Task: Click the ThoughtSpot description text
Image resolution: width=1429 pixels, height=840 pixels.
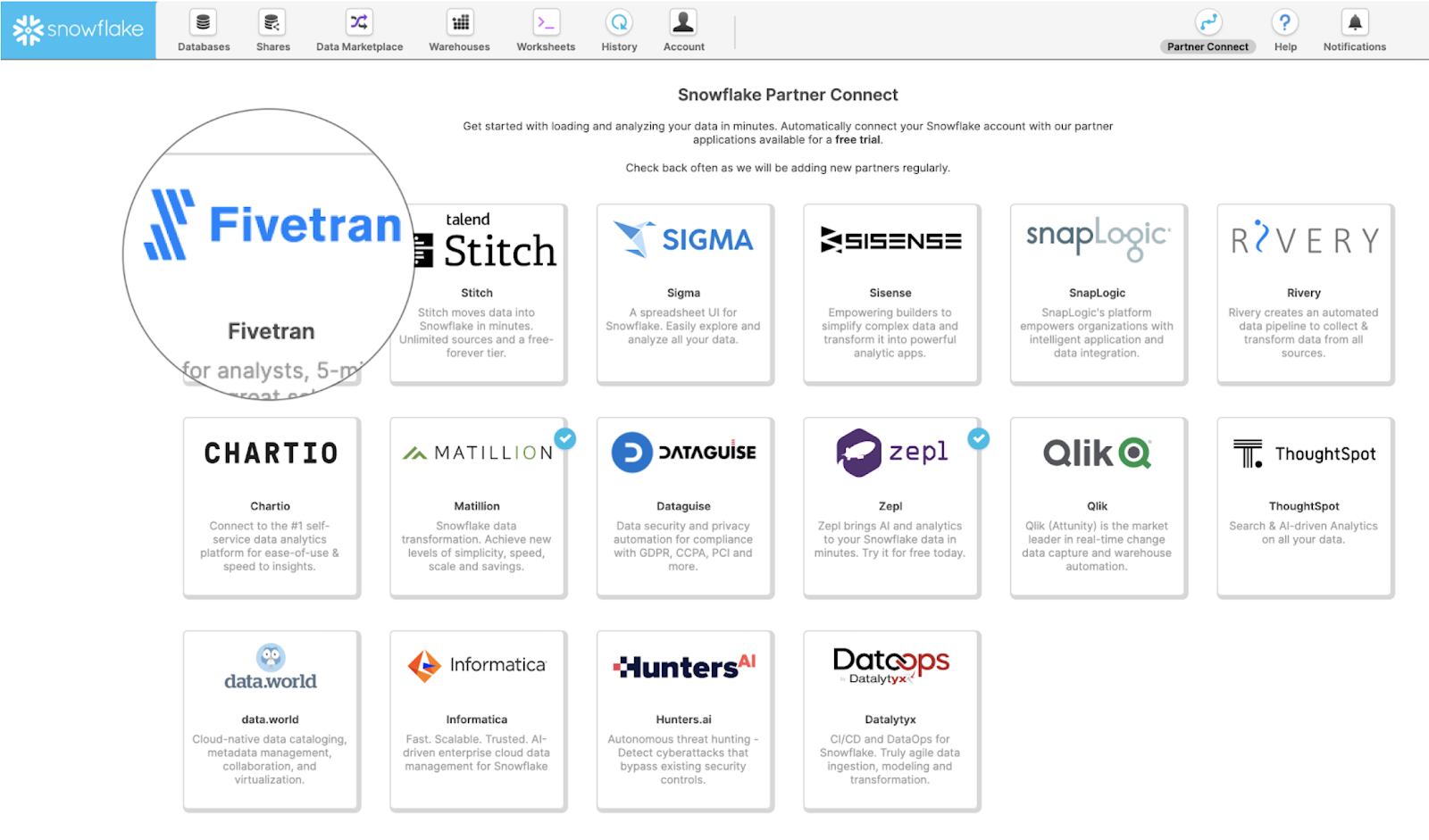Action: [1303, 533]
